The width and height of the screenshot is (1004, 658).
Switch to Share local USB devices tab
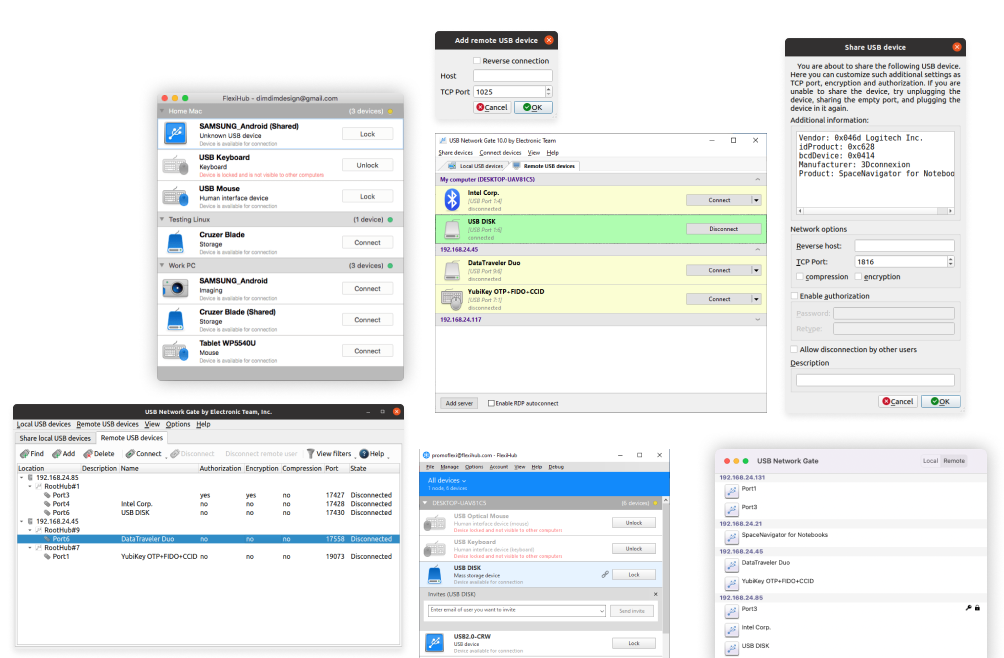coord(55,438)
